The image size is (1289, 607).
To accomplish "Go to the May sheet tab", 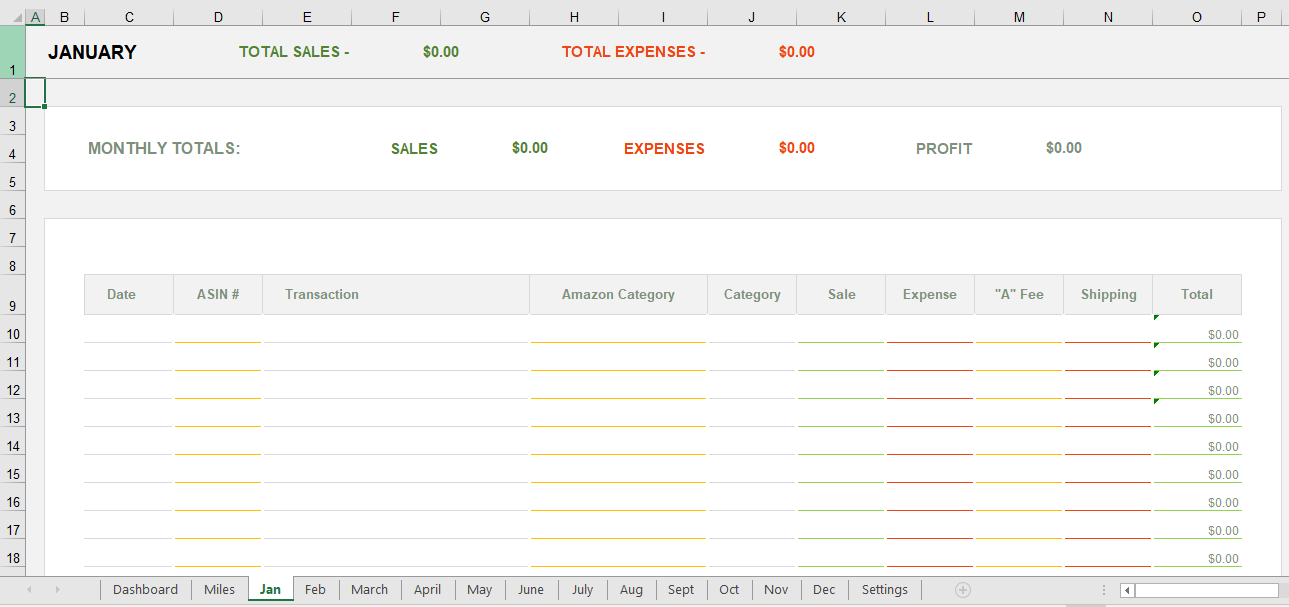I will [479, 590].
